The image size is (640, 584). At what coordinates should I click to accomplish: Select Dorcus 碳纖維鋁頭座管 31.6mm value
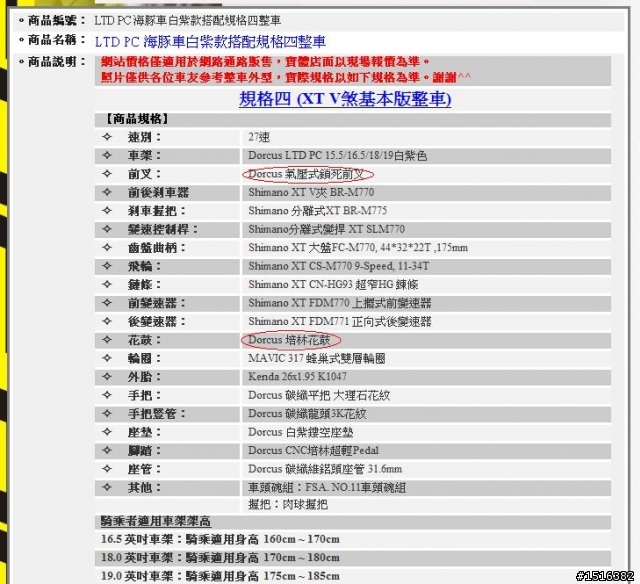point(325,469)
